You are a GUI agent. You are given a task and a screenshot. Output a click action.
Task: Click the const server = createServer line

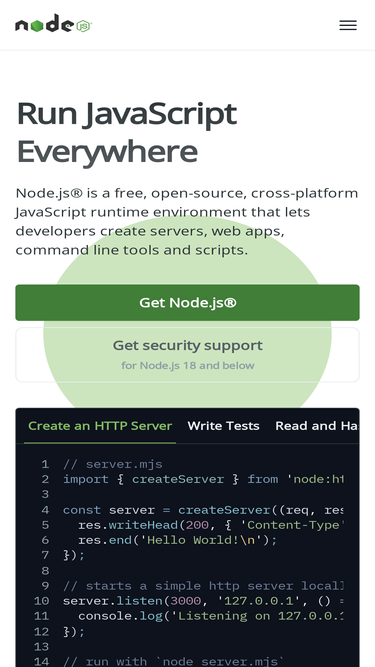click(203, 510)
